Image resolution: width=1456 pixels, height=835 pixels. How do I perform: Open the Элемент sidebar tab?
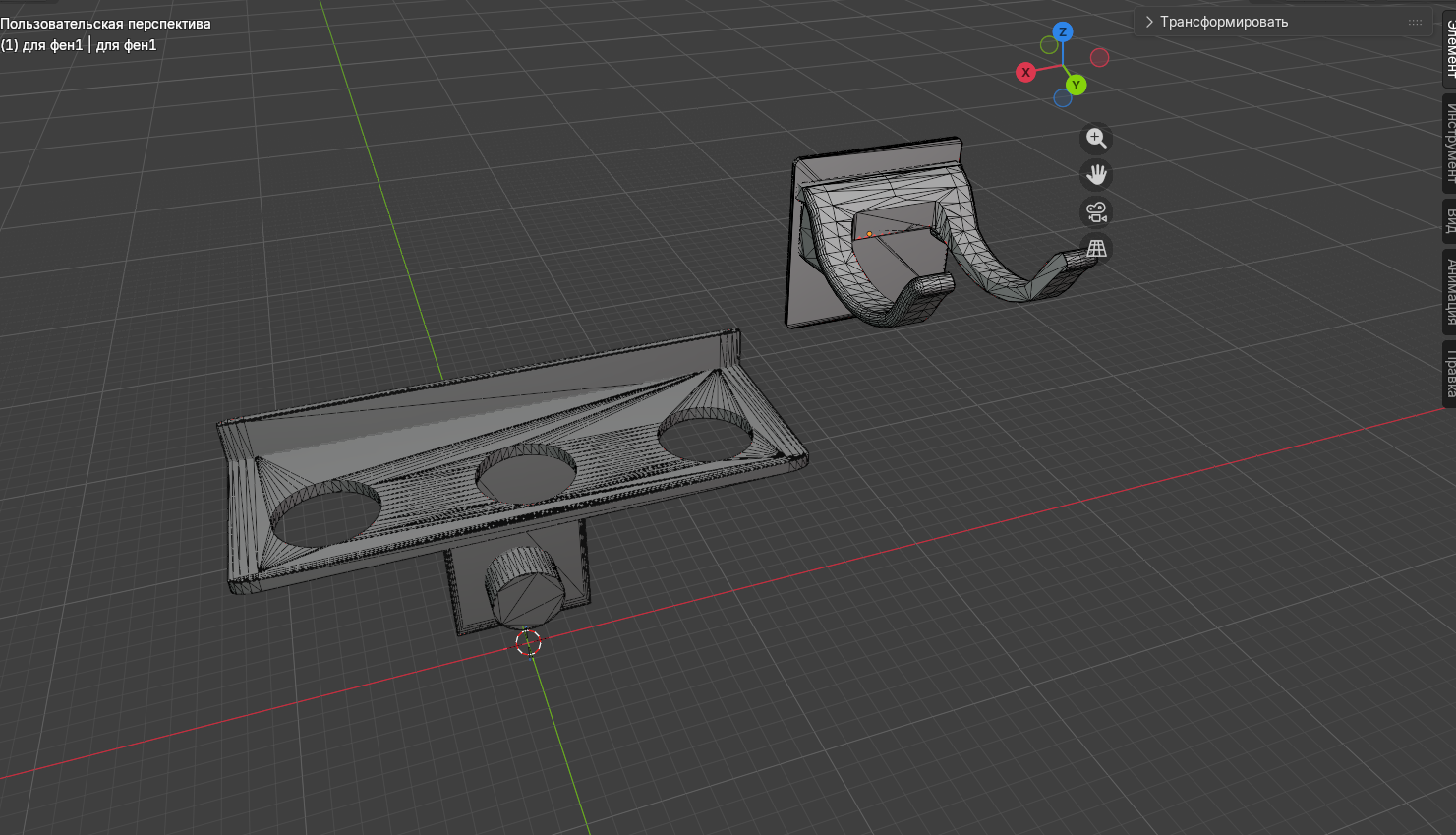pyautogui.click(x=1449, y=49)
